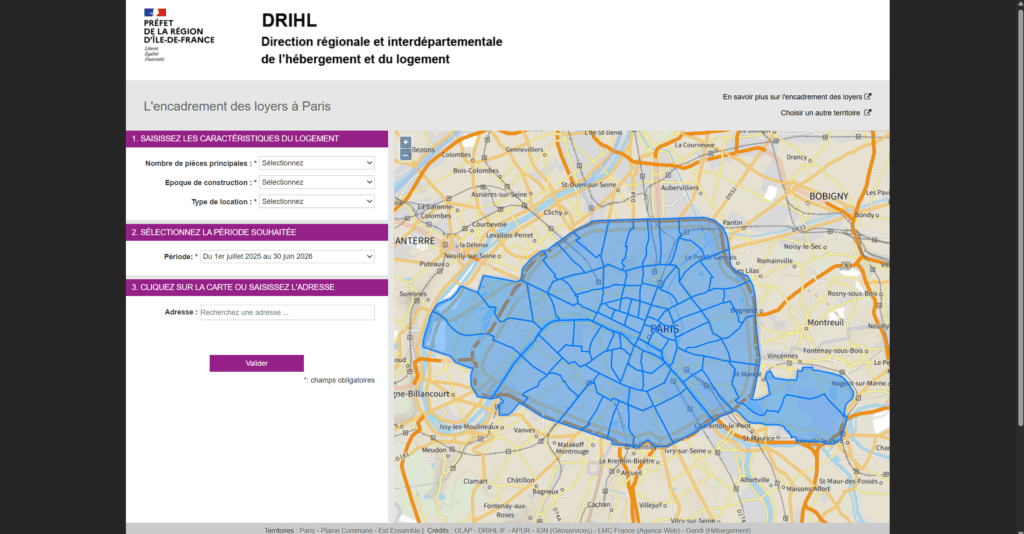Click the 'Charenton-le-Pont' label on the map
This screenshot has width=1024, height=534.
(722, 426)
